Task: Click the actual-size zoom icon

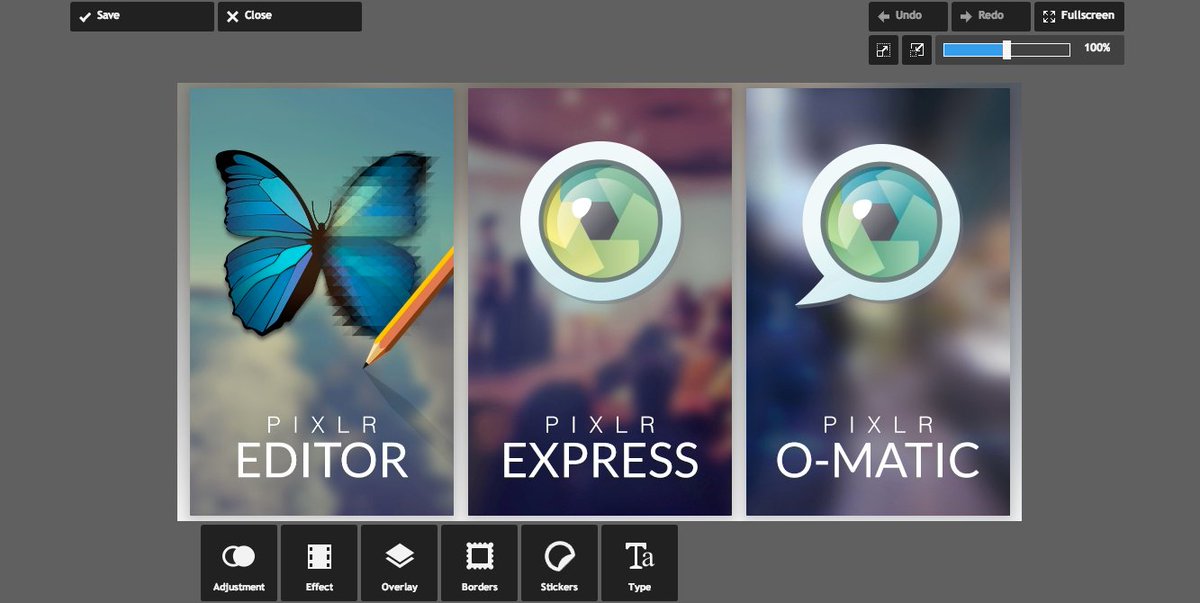Action: [x=917, y=50]
